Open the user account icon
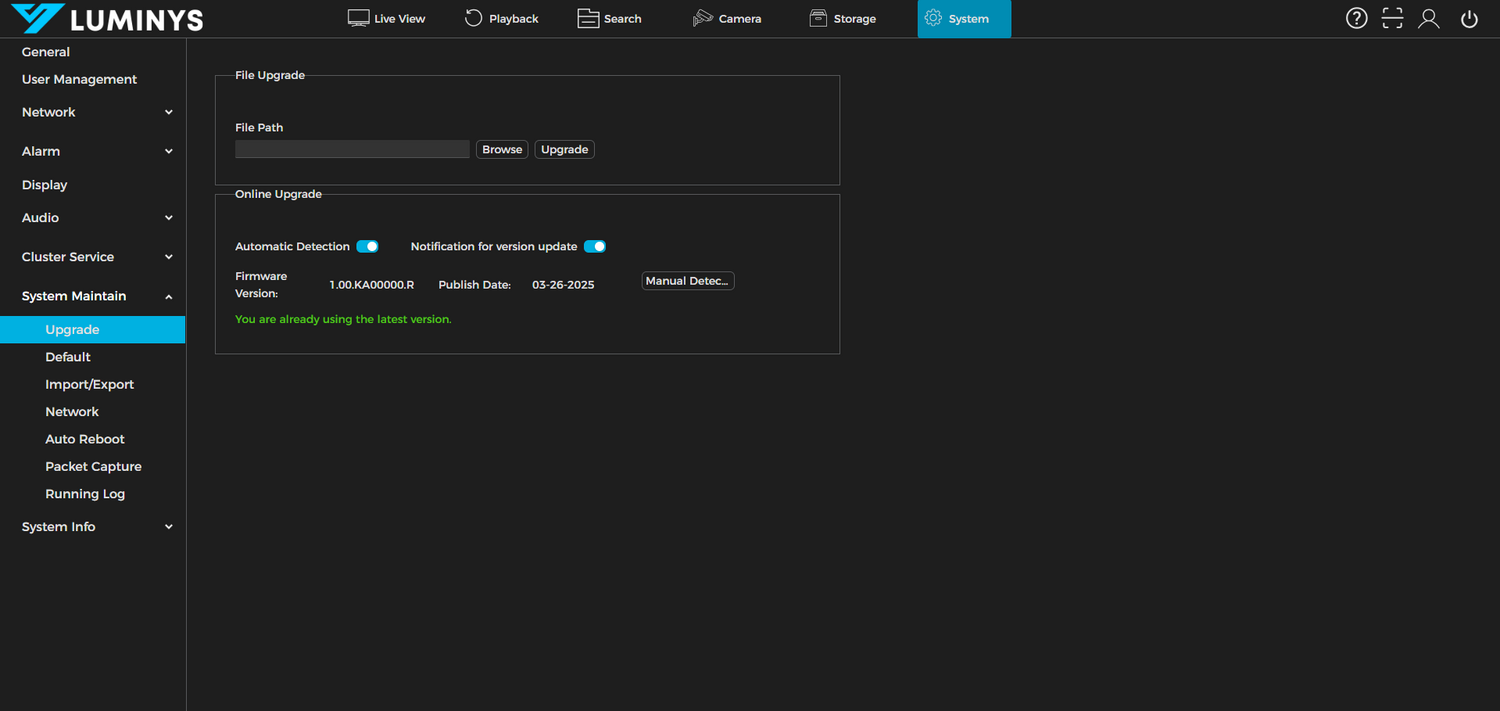 pyautogui.click(x=1428, y=18)
